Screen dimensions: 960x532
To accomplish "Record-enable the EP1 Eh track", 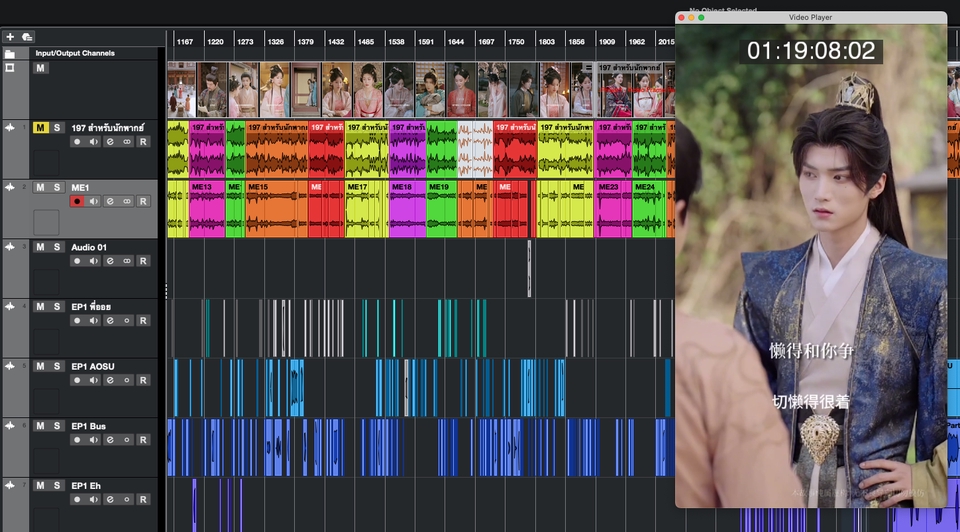I will click(x=77, y=500).
